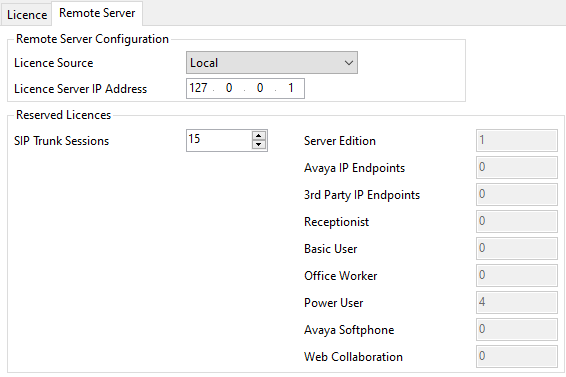This screenshot has height=377, width=566.
Task: Click the 'Licence Server IP Address' label
Action: (80, 89)
